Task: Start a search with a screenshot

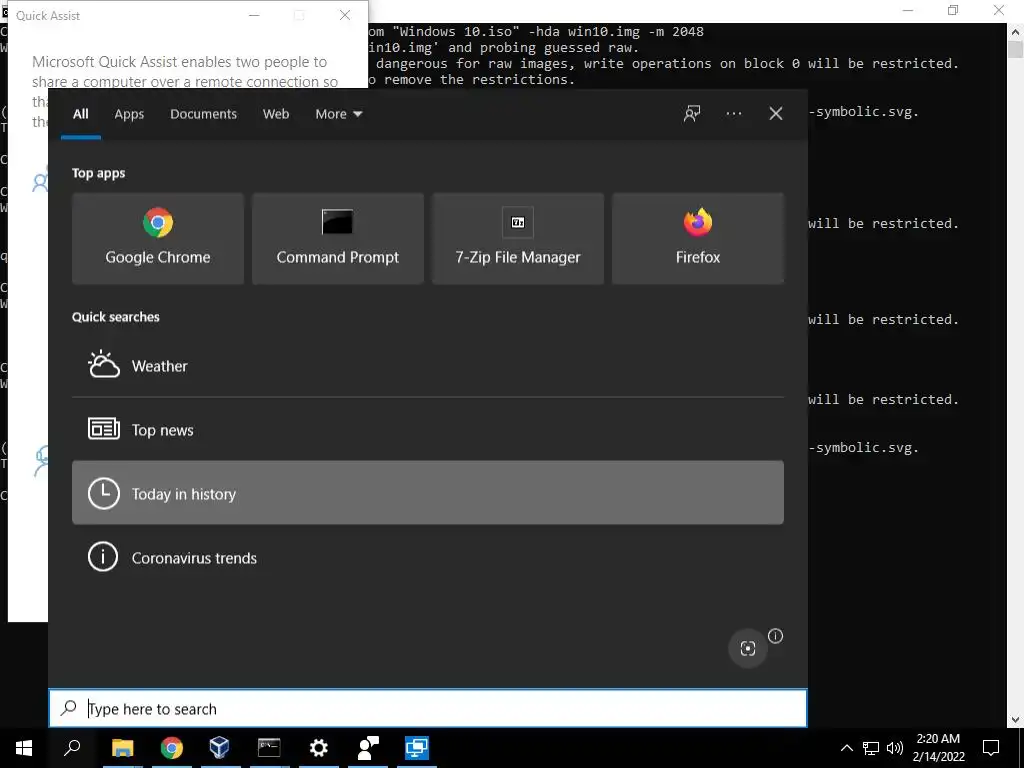Action: 748,648
